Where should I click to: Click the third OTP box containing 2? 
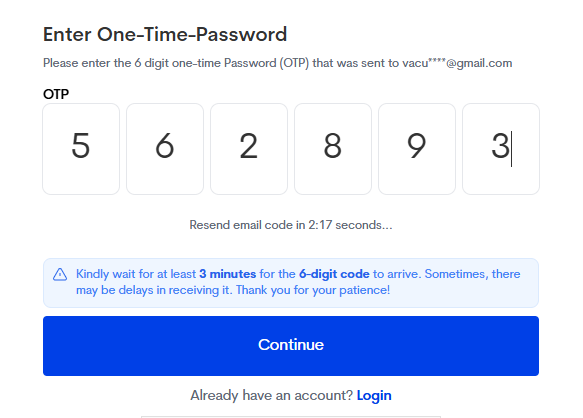[249, 149]
